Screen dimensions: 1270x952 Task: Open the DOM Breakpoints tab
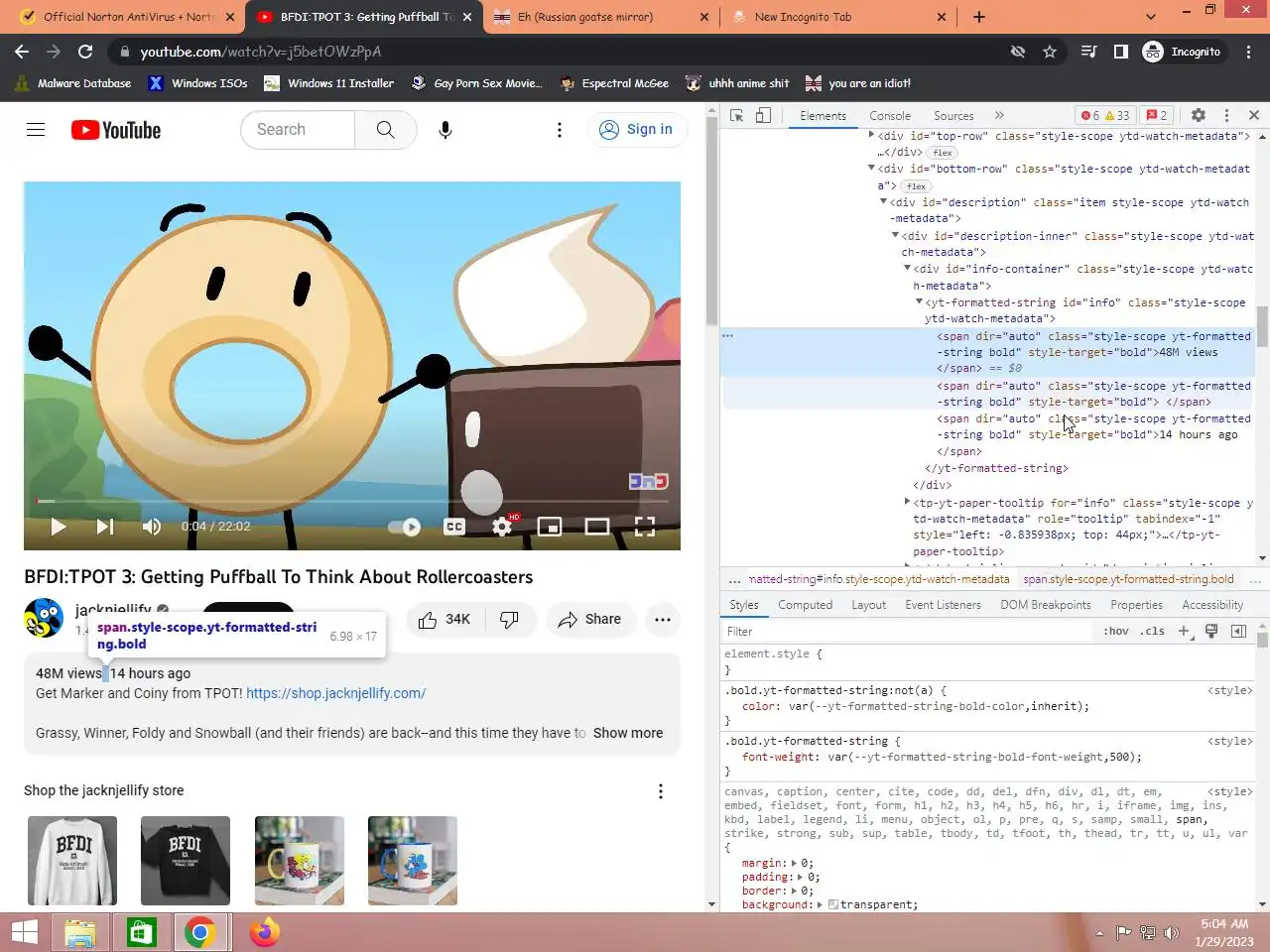click(x=1046, y=605)
